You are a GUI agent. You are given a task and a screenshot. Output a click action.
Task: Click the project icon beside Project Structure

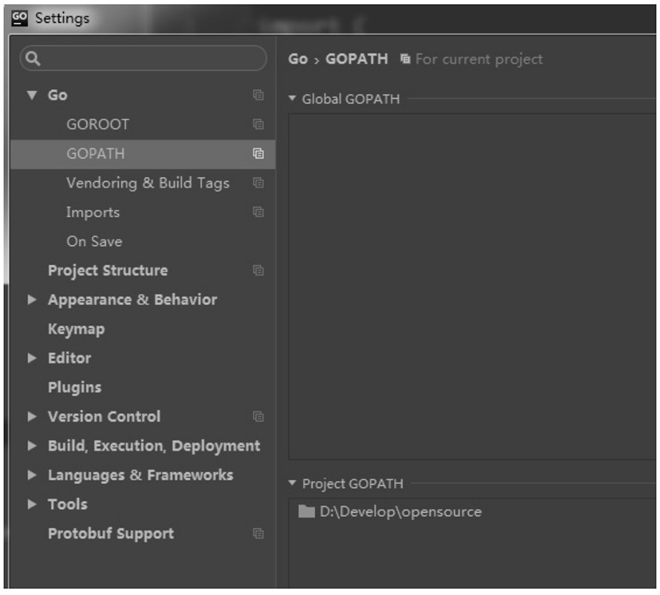tap(258, 271)
